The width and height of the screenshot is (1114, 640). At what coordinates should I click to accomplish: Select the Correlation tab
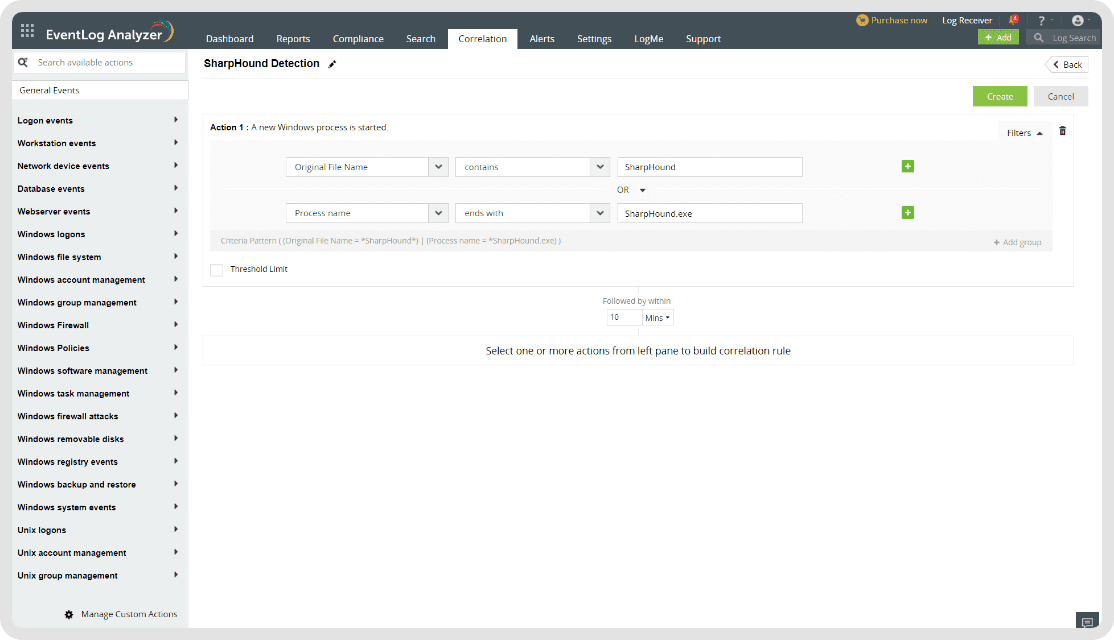482,38
